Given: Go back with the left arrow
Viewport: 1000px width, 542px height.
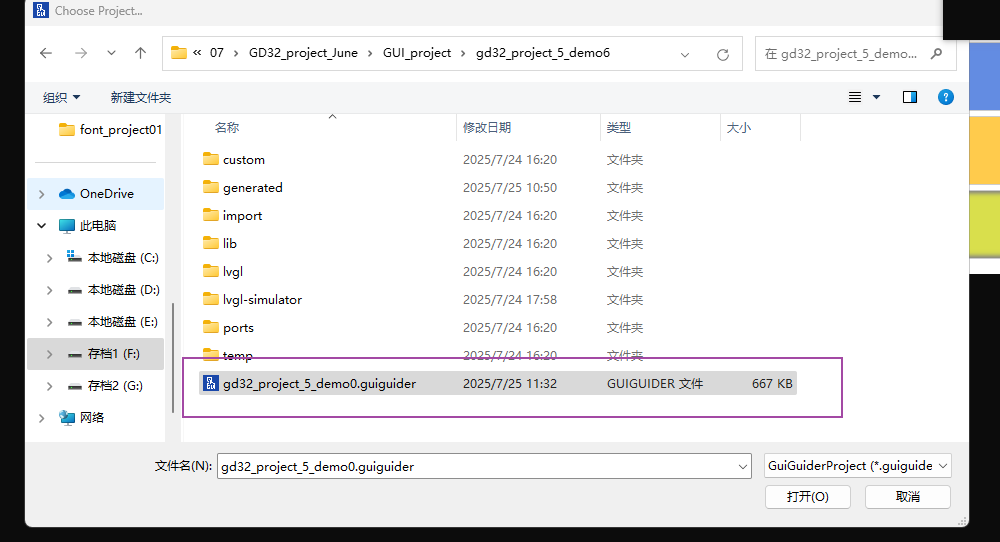Looking at the screenshot, I should 46,54.
